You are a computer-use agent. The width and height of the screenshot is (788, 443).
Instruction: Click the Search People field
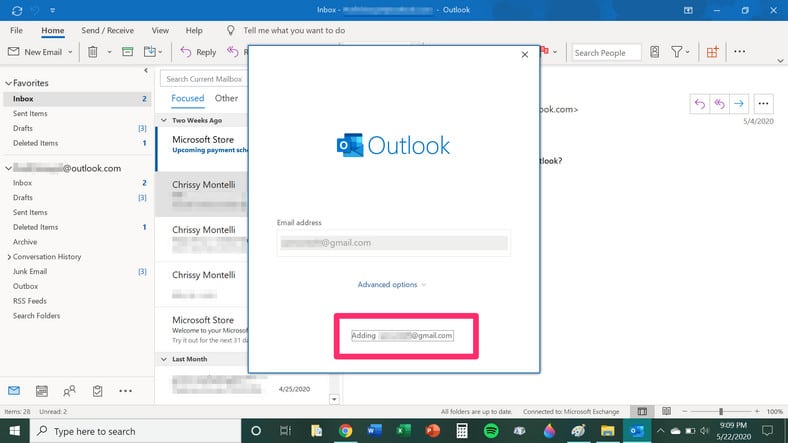tap(606, 52)
